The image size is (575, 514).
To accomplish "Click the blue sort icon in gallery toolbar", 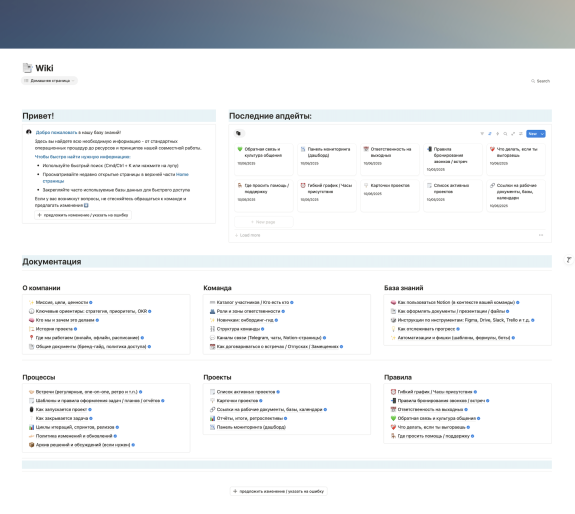I will point(490,134).
